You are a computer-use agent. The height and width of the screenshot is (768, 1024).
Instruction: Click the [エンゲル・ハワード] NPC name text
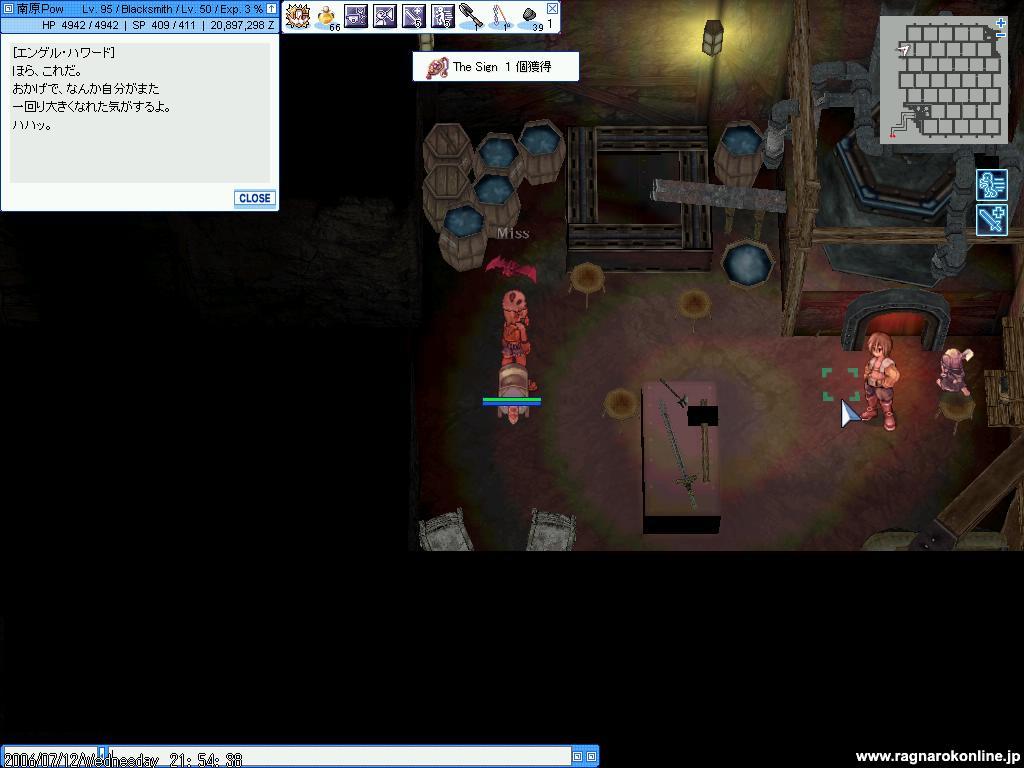63,53
